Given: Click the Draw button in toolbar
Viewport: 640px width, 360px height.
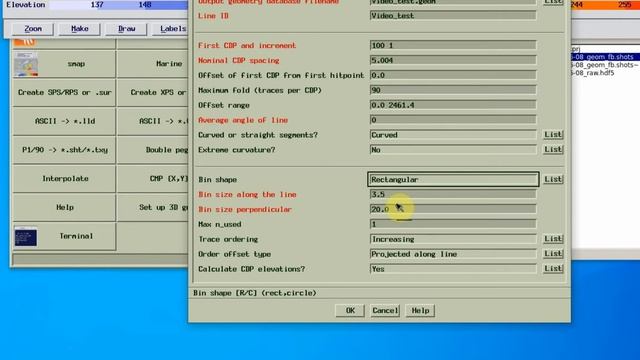Looking at the screenshot, I should coord(127,29).
